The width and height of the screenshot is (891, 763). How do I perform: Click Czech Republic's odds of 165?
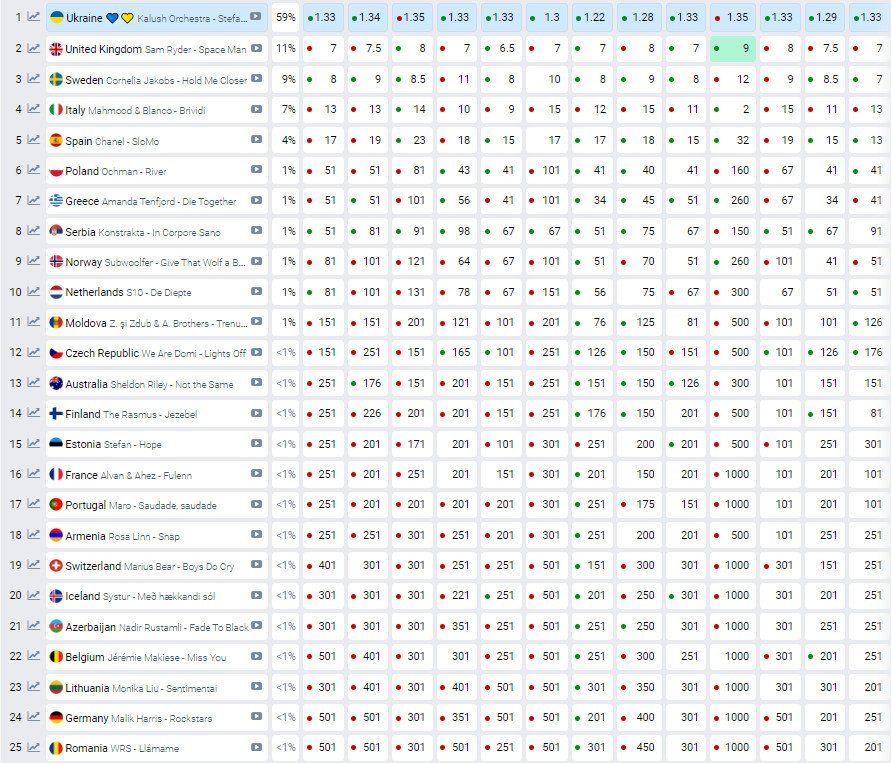456,352
